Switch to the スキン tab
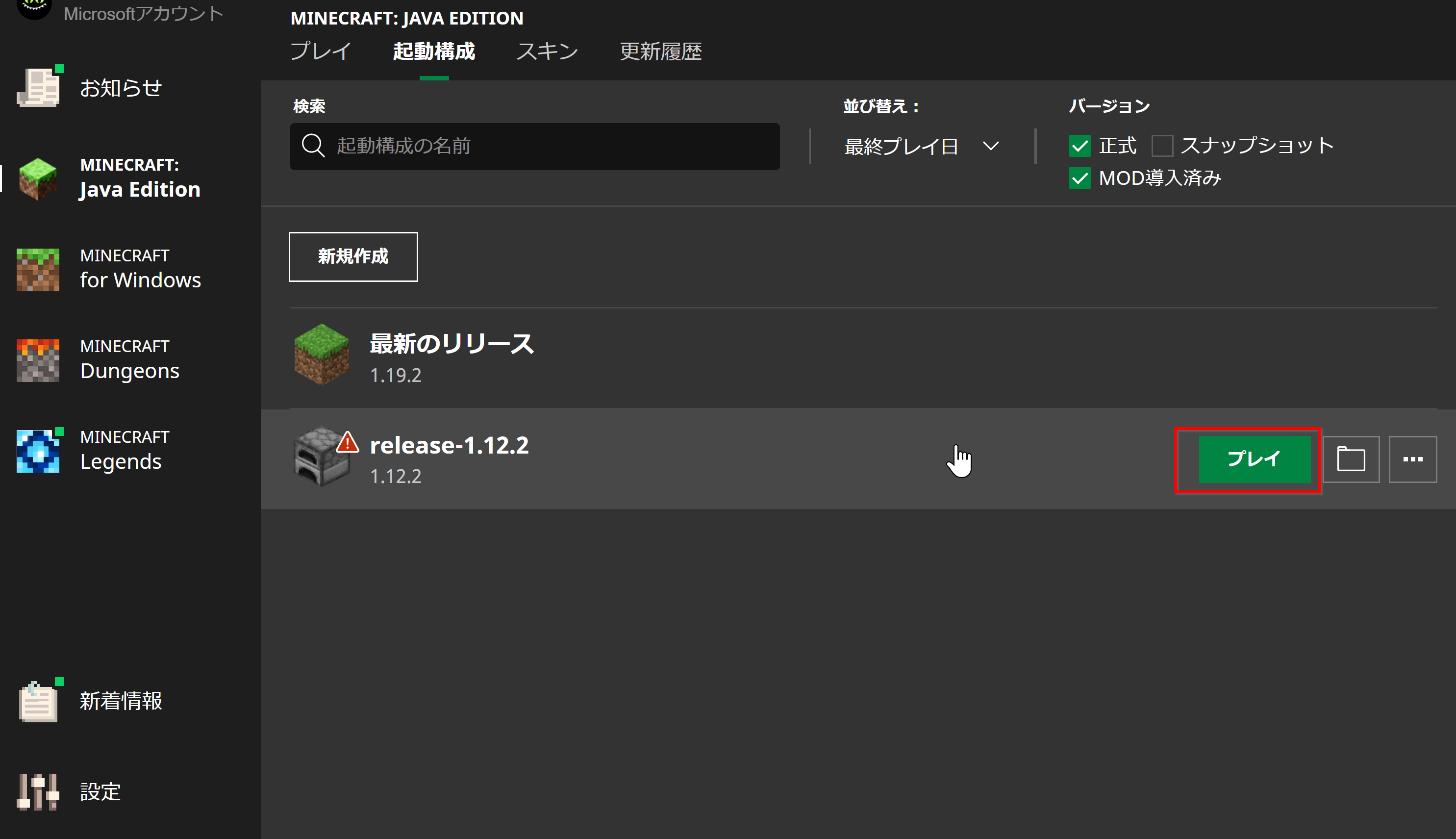 click(547, 51)
